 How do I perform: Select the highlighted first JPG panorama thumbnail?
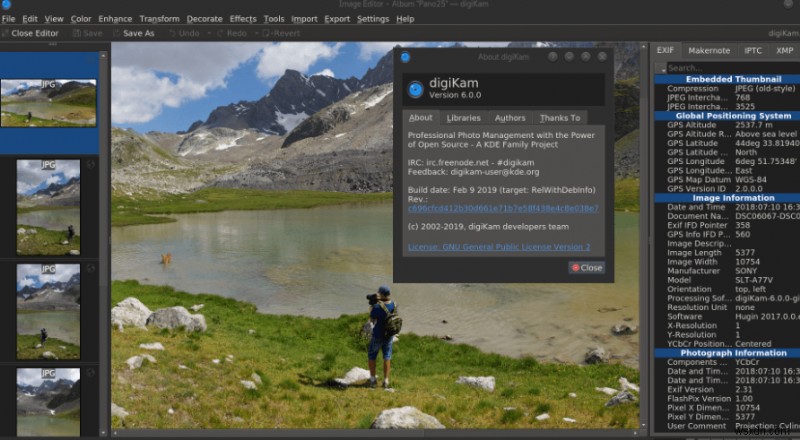pyautogui.click(x=48, y=103)
